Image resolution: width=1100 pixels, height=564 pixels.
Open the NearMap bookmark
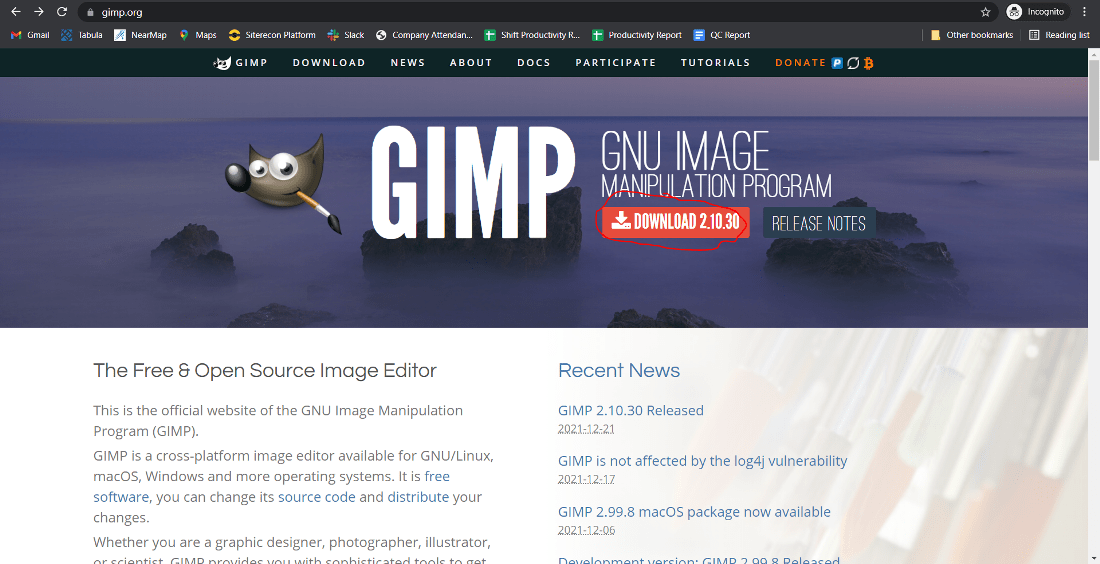pyautogui.click(x=140, y=35)
